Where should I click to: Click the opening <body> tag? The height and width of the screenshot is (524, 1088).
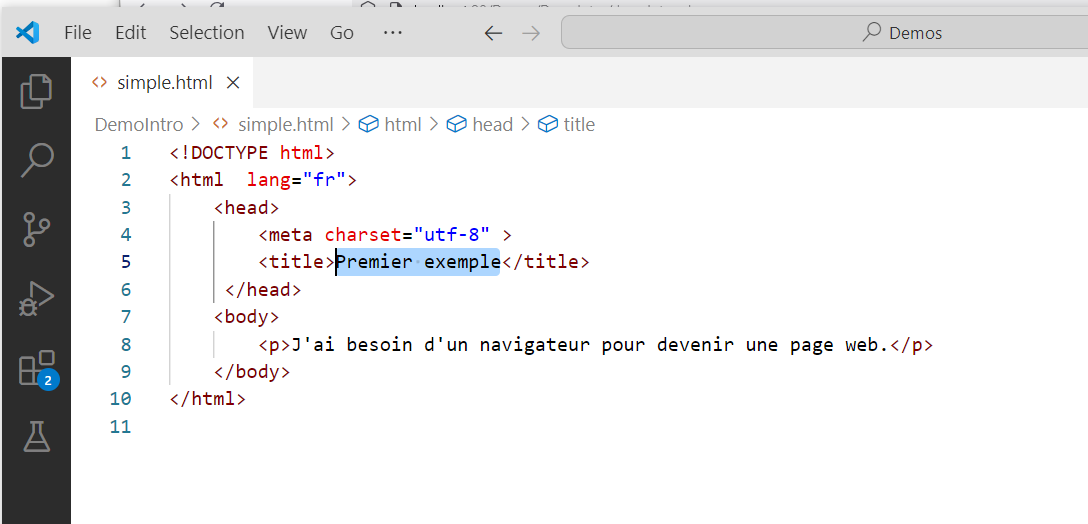(x=247, y=316)
